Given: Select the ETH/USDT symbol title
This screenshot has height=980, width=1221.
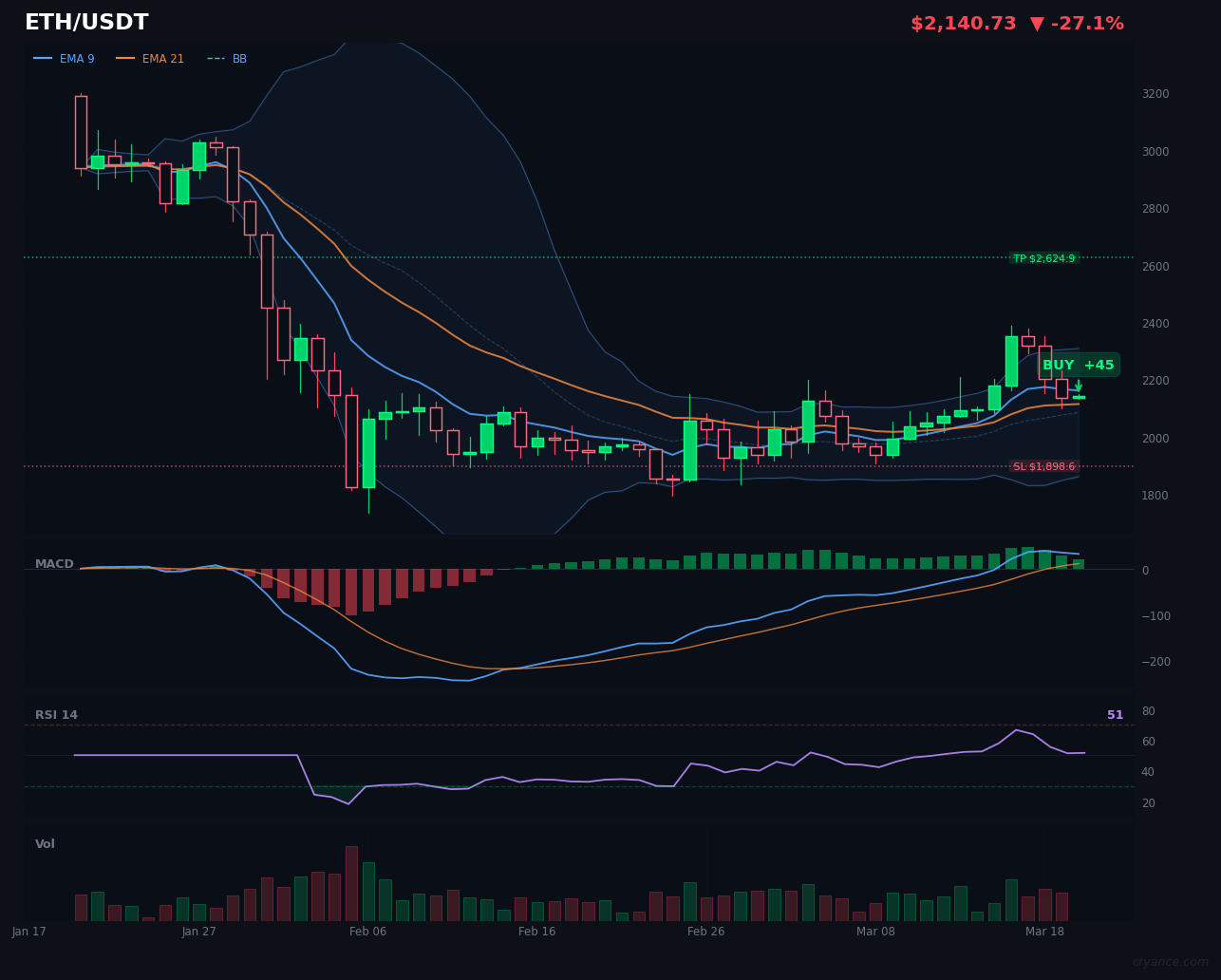Looking at the screenshot, I should click(86, 22).
